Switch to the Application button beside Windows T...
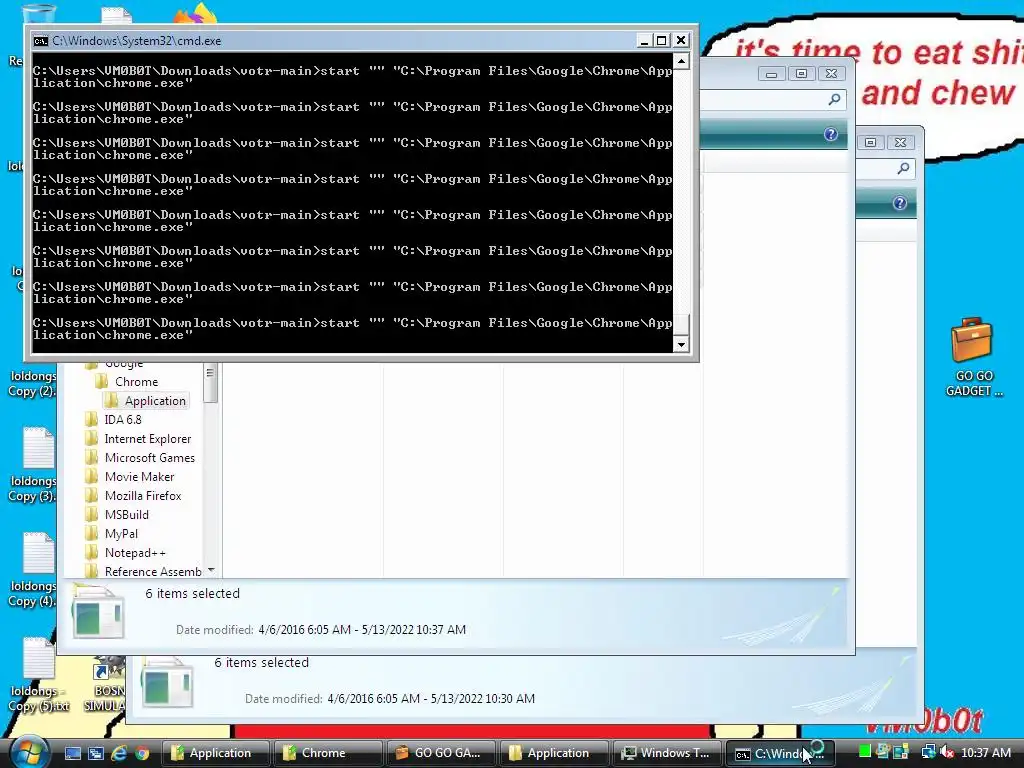Image resolution: width=1024 pixels, height=768 pixels. pos(554,753)
